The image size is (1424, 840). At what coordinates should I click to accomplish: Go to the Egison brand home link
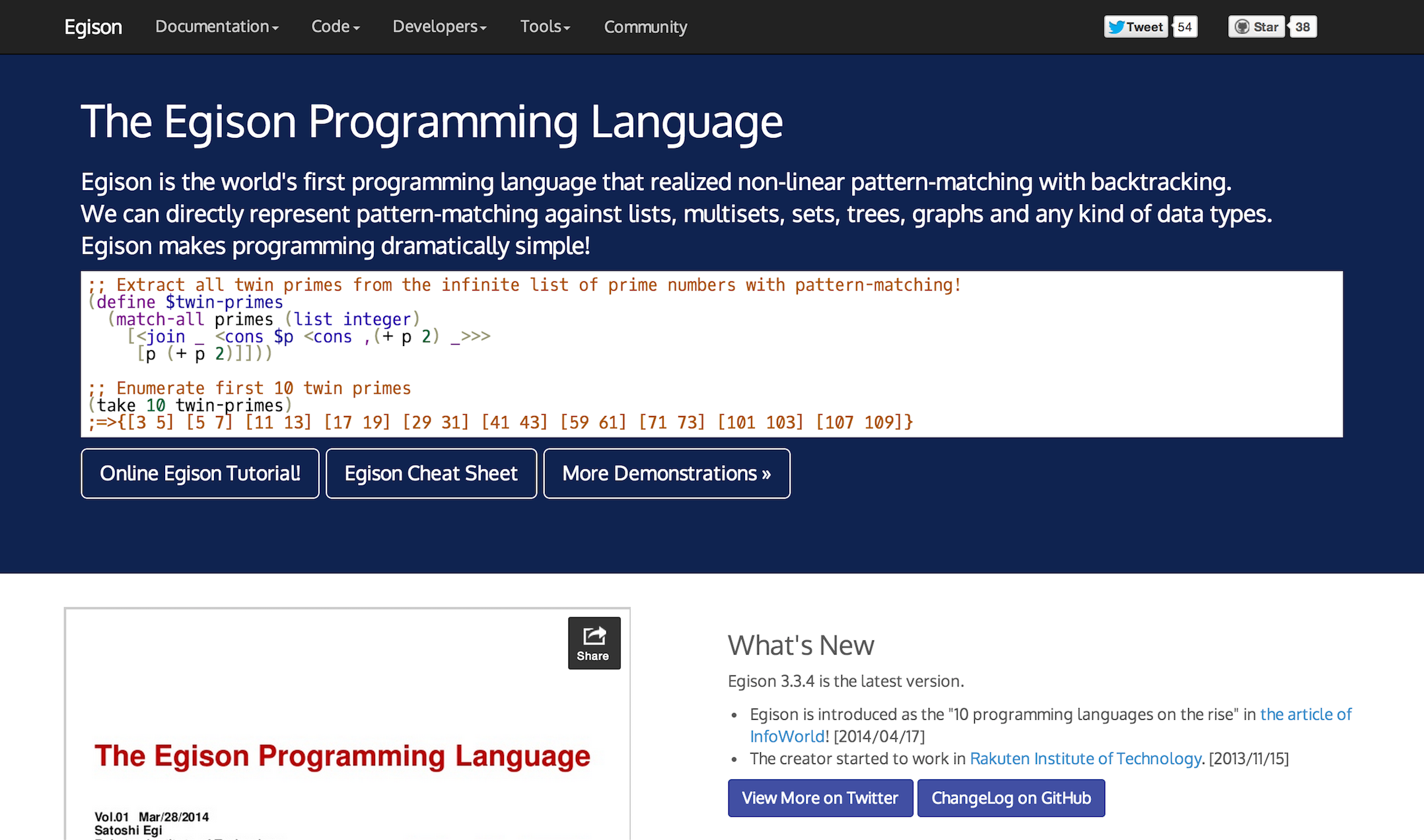click(x=93, y=27)
